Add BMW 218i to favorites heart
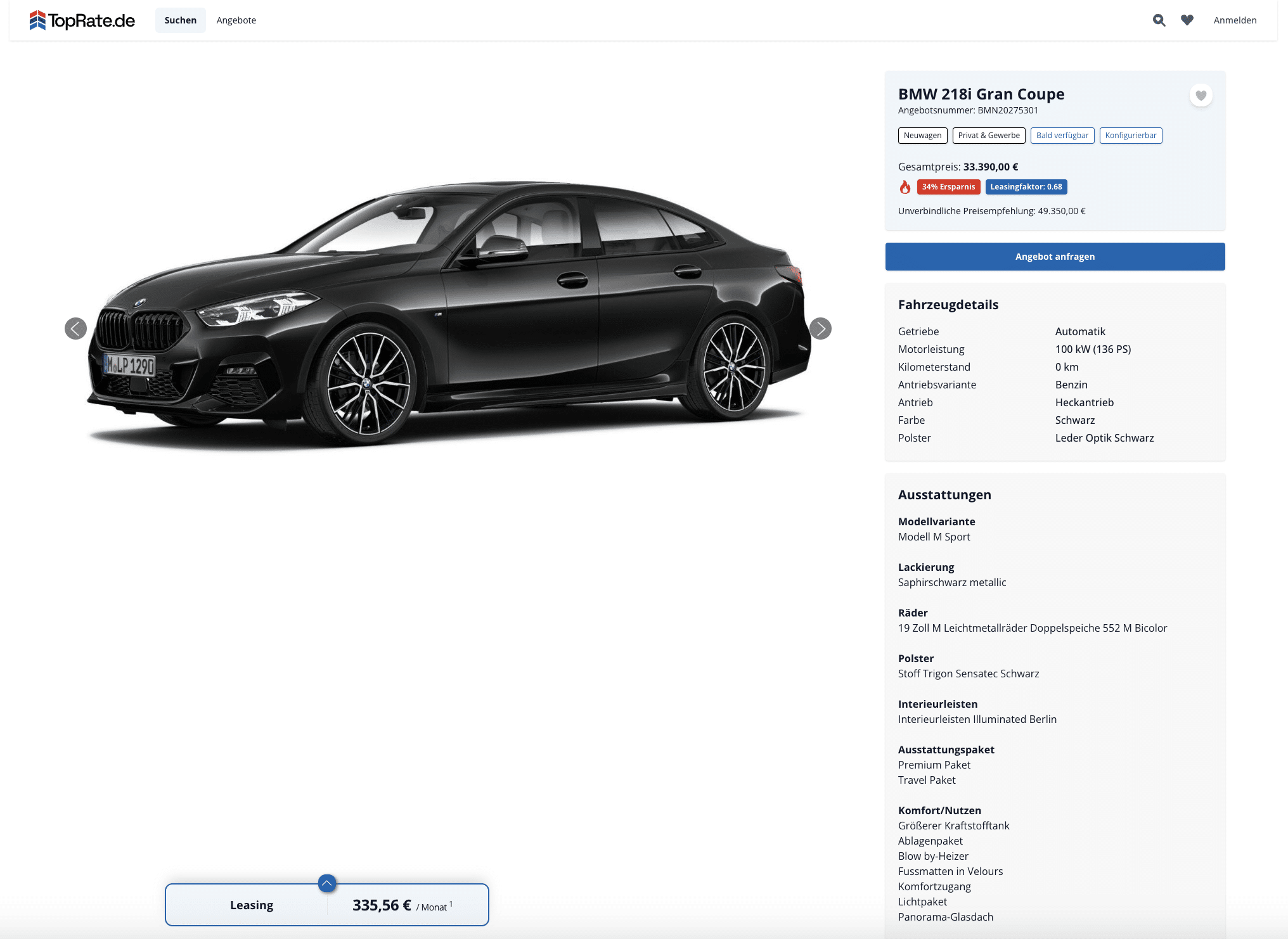The image size is (1288, 939). point(1201,96)
